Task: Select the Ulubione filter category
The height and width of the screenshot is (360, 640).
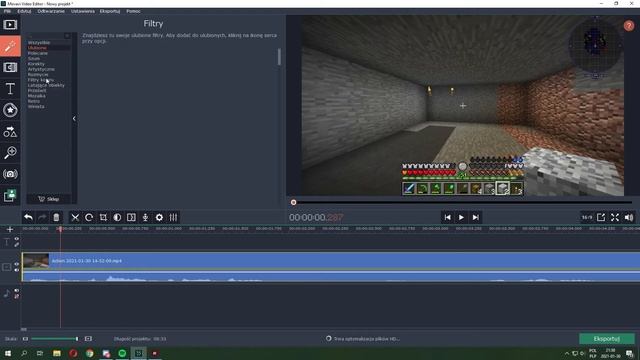Action: [37, 48]
